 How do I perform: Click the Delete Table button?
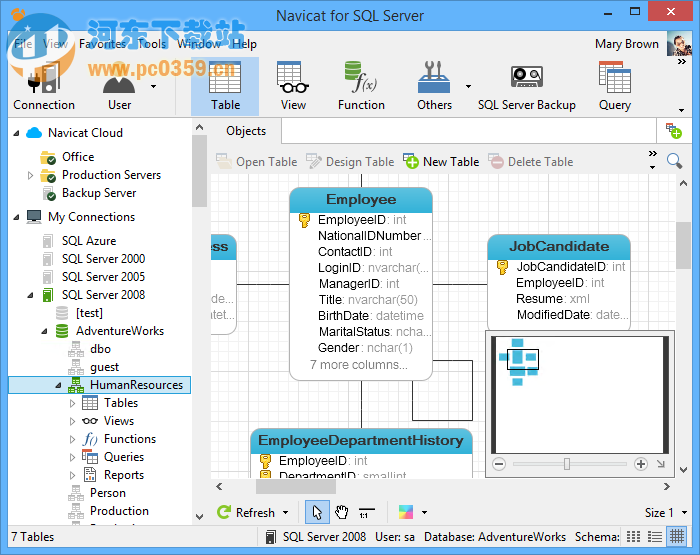click(530, 162)
